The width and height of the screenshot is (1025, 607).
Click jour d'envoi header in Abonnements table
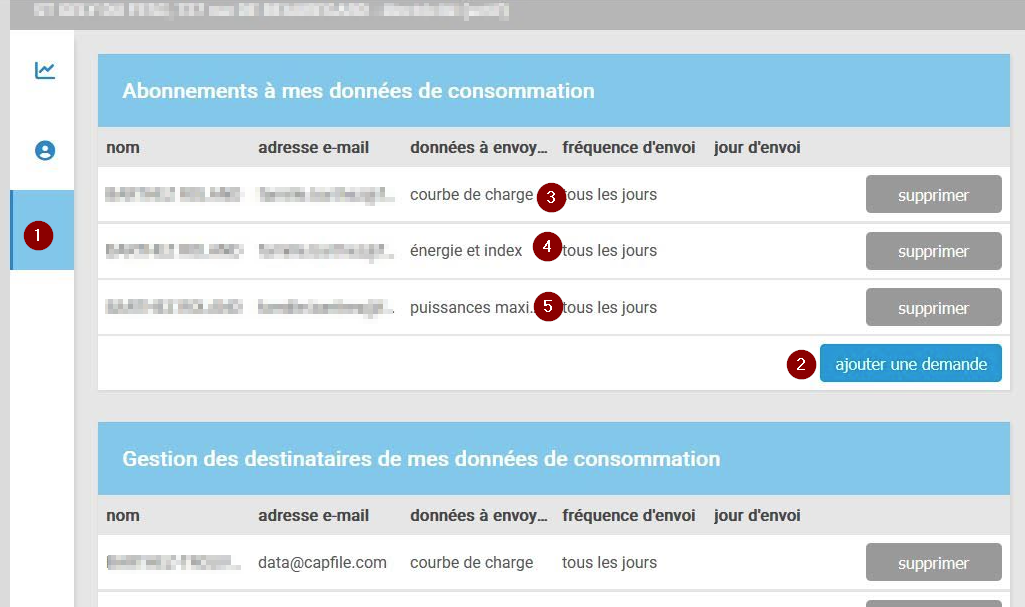click(x=757, y=148)
